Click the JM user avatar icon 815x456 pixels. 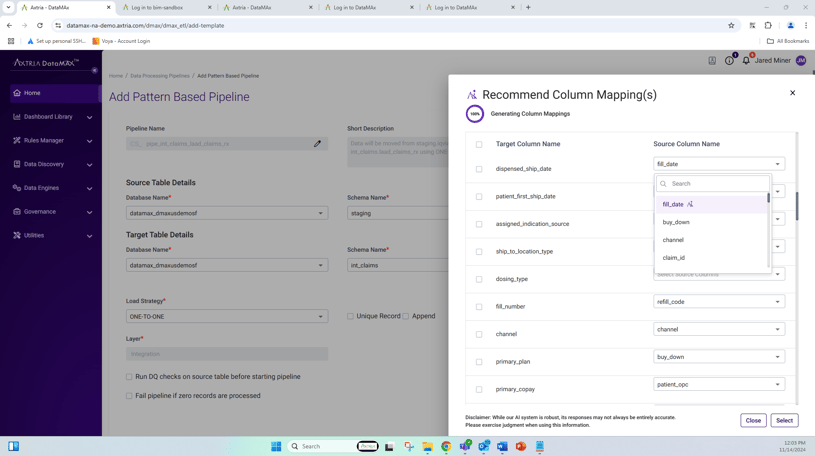pyautogui.click(x=801, y=61)
